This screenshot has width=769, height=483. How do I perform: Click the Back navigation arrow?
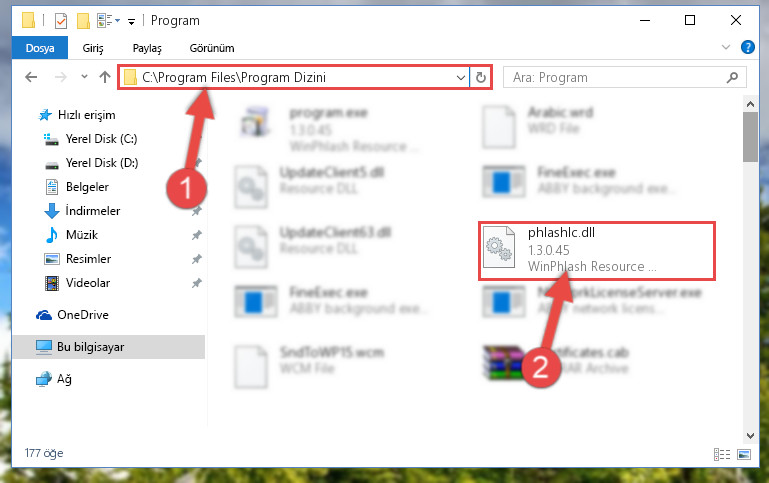[31, 77]
